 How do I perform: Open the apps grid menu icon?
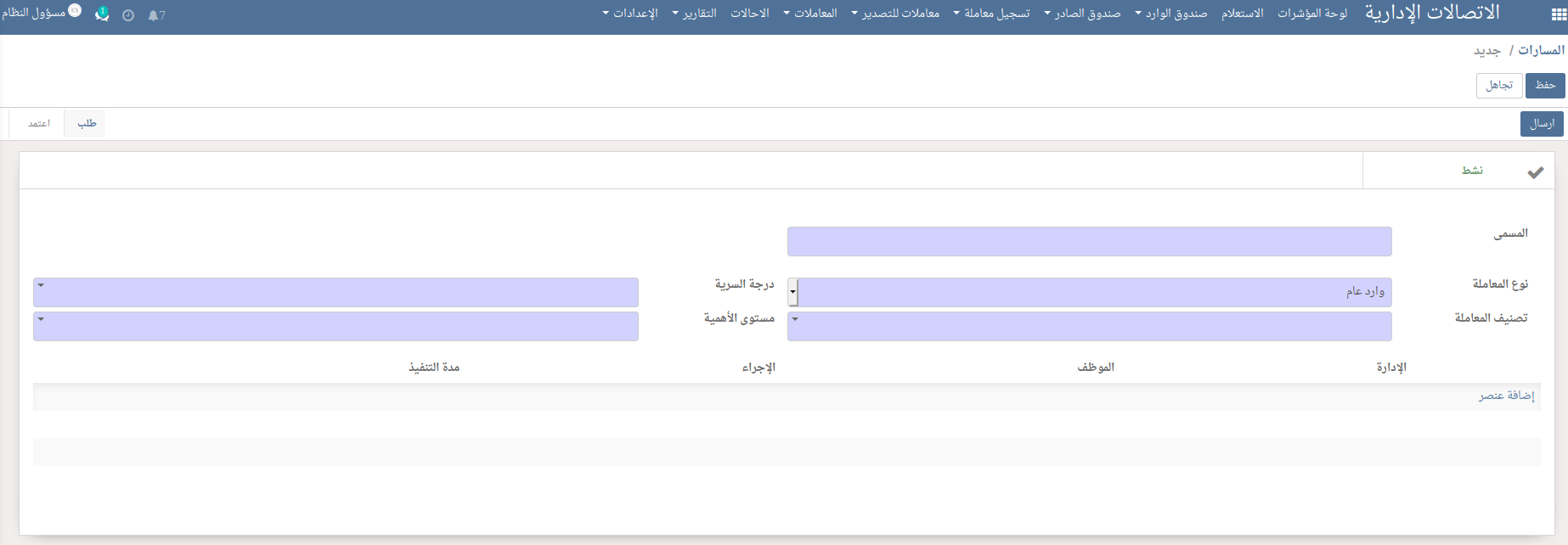[x=1559, y=14]
